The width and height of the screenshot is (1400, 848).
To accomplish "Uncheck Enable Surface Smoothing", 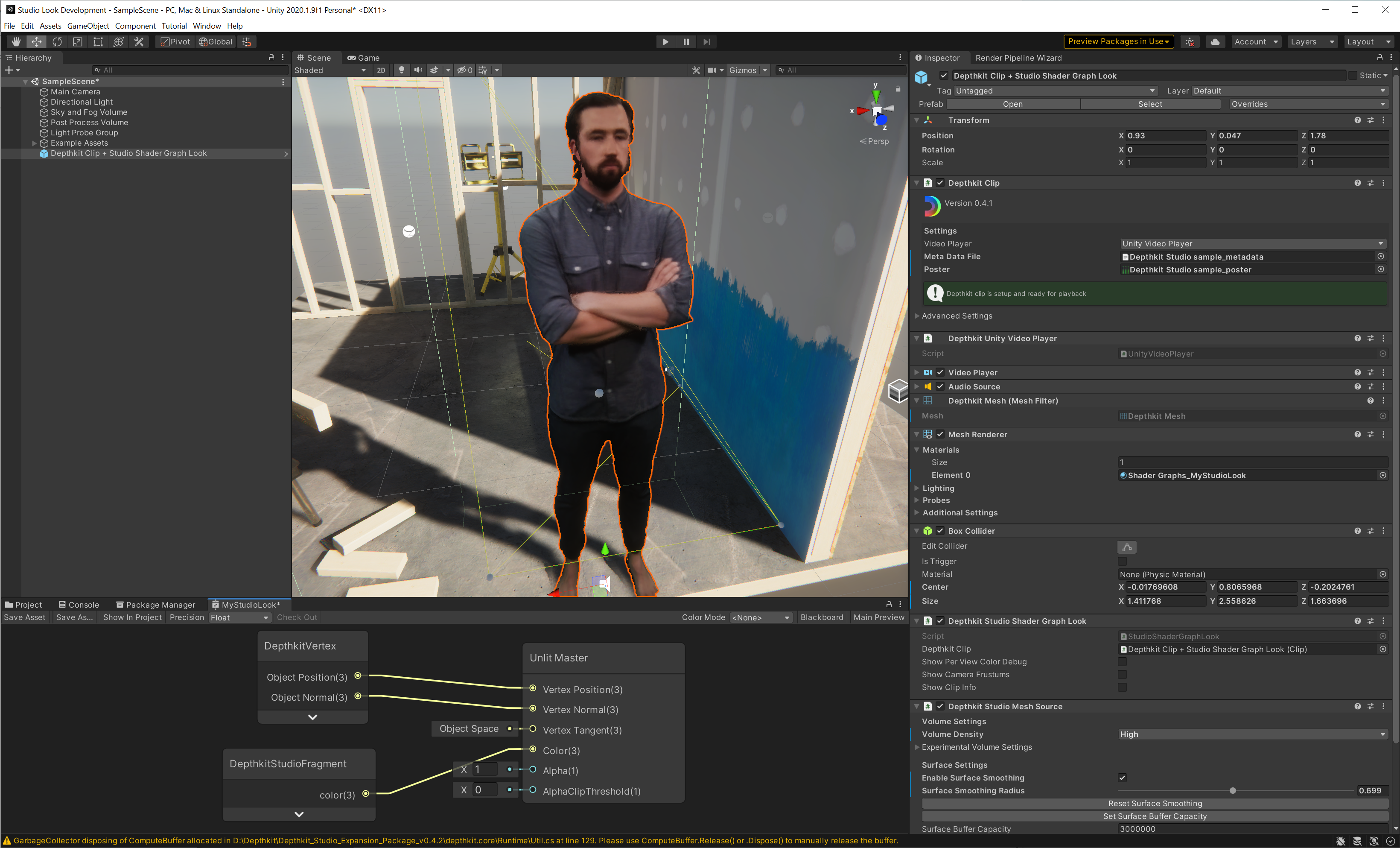I will coord(1122,778).
